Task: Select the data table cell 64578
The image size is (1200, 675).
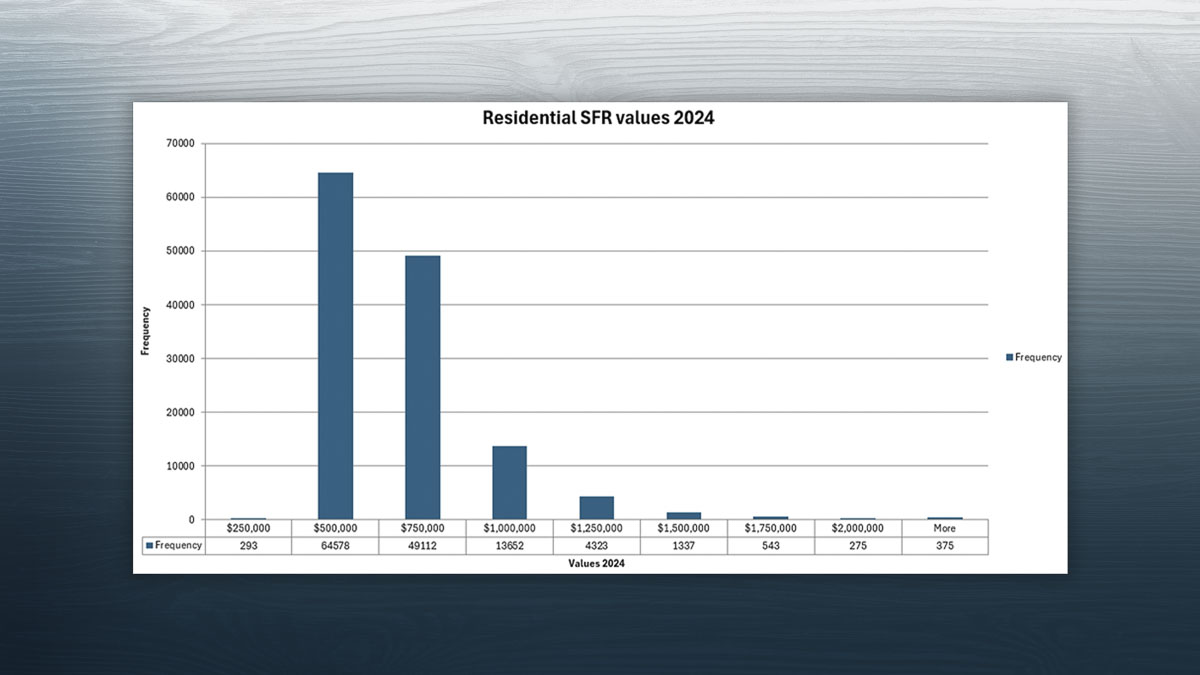Action: [x=335, y=545]
